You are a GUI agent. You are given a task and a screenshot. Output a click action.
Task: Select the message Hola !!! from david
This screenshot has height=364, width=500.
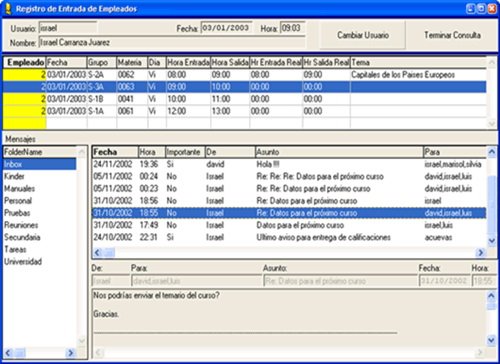pos(289,164)
